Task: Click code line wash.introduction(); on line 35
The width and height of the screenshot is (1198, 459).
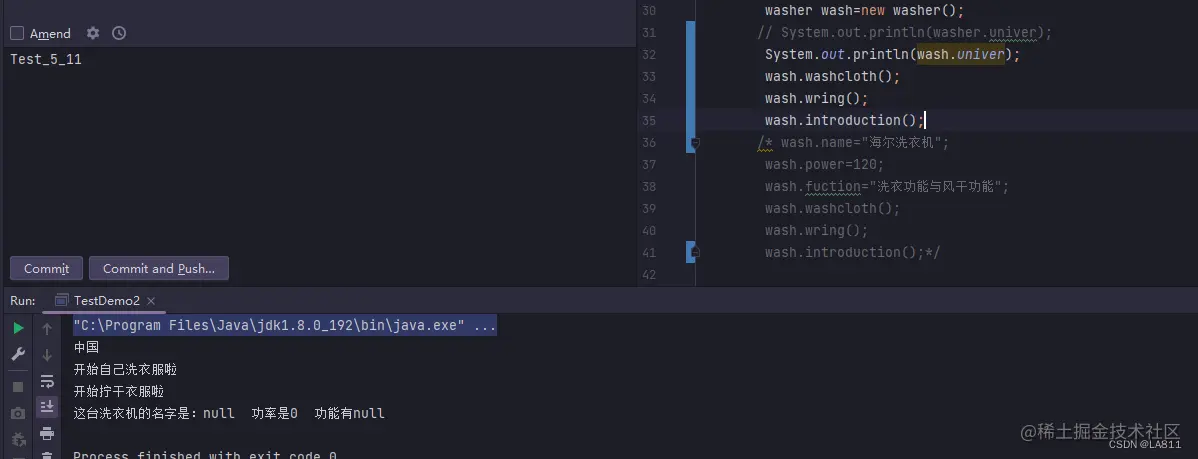Action: pyautogui.click(x=844, y=120)
